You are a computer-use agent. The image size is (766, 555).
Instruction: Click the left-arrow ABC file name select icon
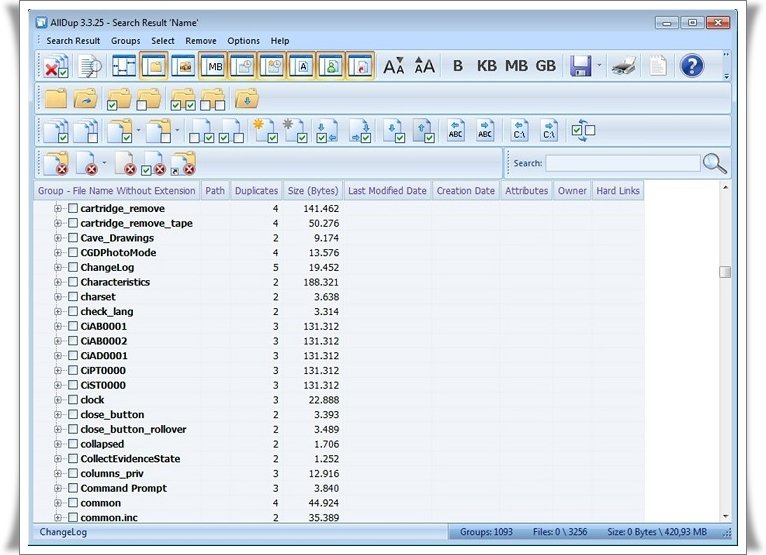(455, 131)
